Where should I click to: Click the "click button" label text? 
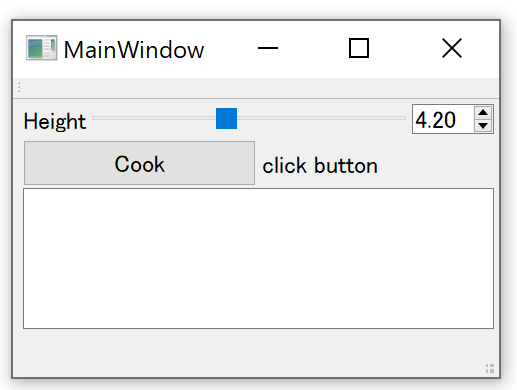(320, 165)
